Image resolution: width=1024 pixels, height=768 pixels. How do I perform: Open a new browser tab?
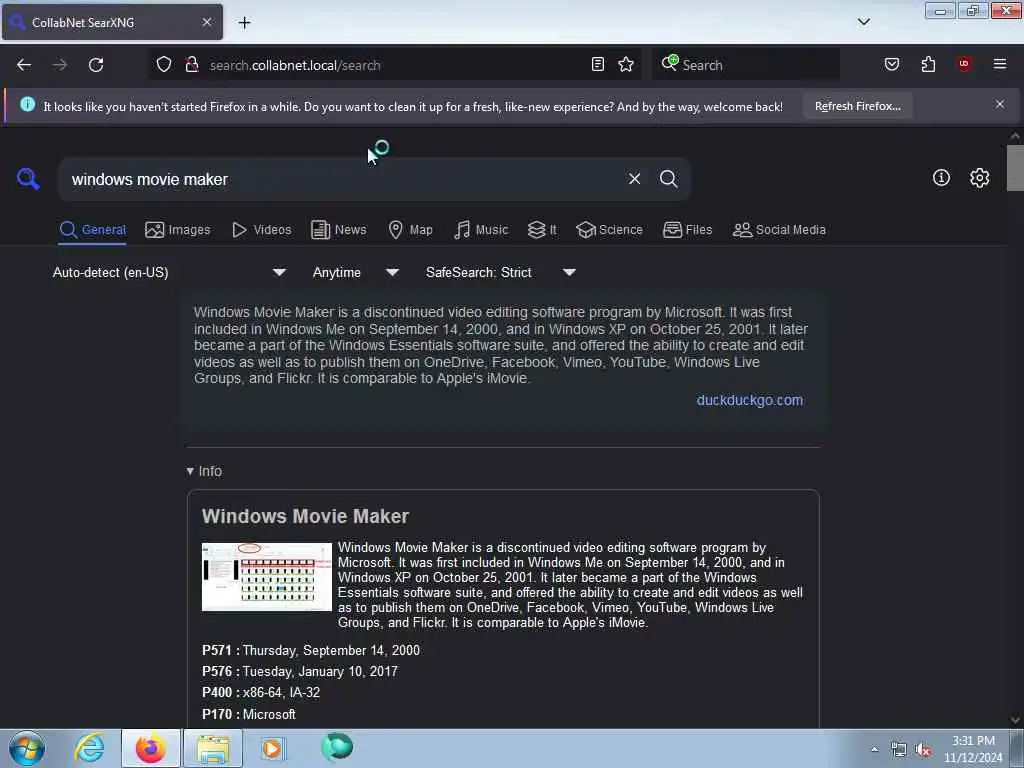tap(244, 23)
